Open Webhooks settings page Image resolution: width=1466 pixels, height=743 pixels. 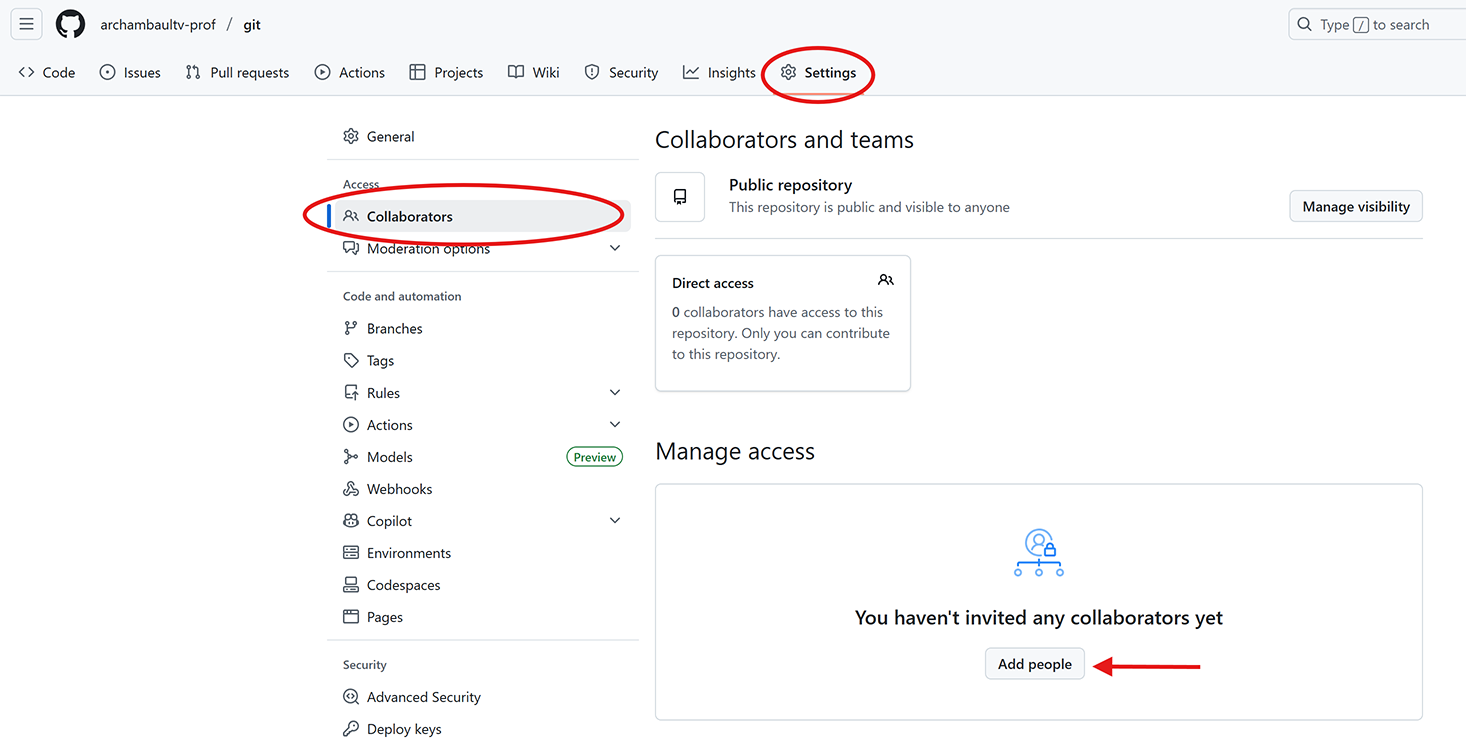[399, 489]
